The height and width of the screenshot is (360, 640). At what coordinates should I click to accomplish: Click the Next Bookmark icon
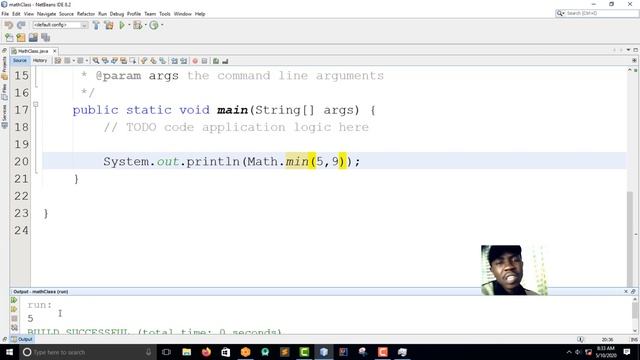[153, 61]
